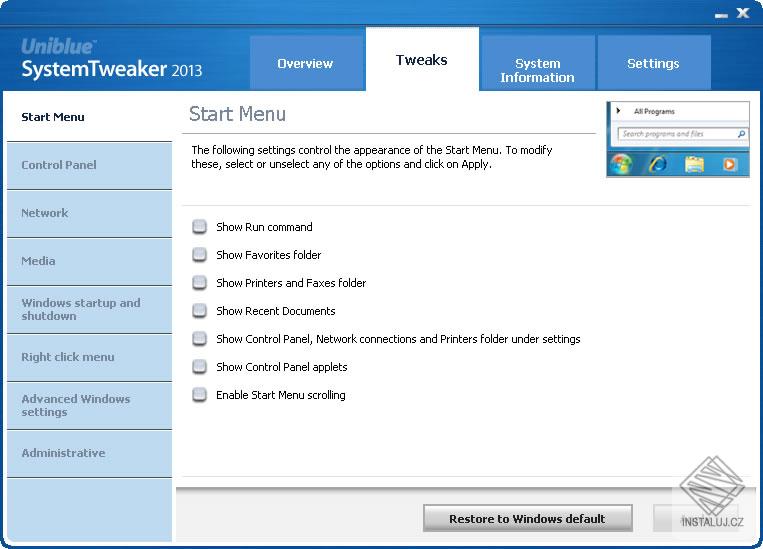Screen dimensions: 763x549
Task: Click Restore to Windows default button
Action: click(x=528, y=518)
